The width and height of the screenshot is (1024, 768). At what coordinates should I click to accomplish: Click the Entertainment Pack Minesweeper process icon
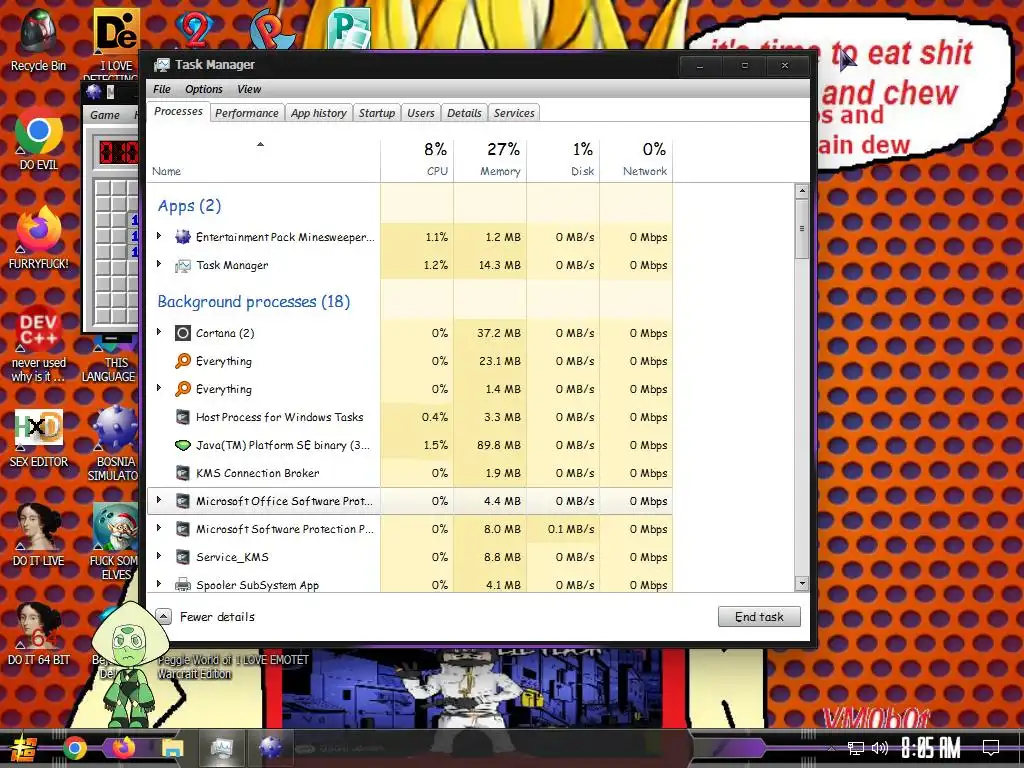(183, 236)
